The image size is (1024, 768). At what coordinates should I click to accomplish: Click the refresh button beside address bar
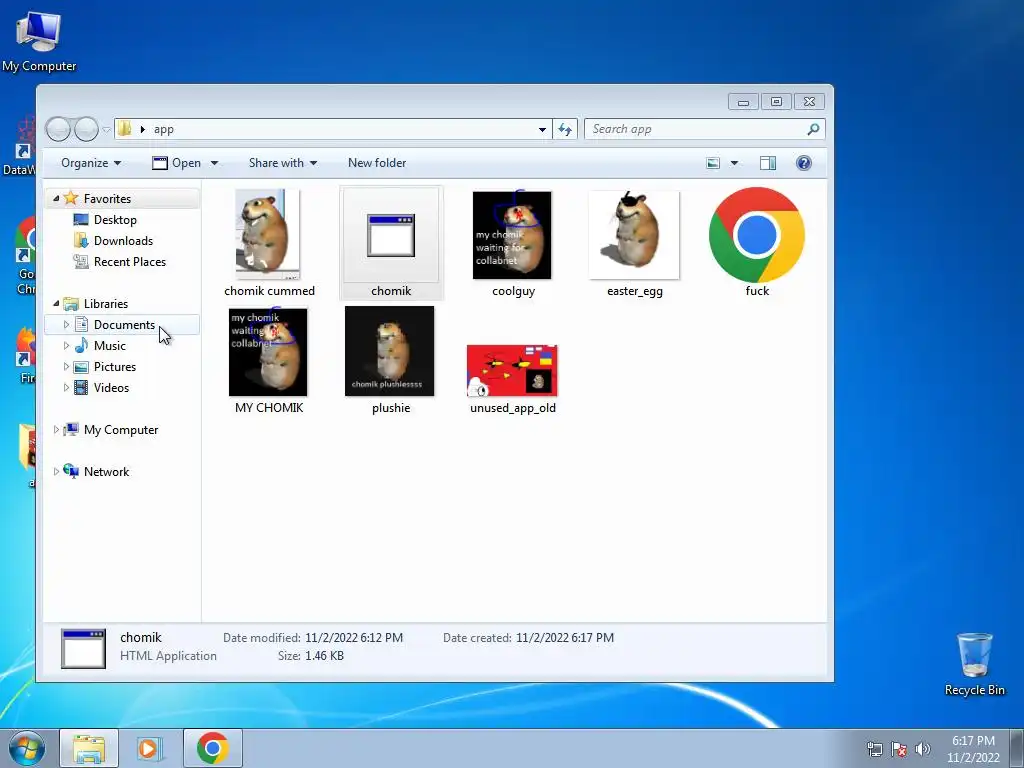pyautogui.click(x=565, y=129)
